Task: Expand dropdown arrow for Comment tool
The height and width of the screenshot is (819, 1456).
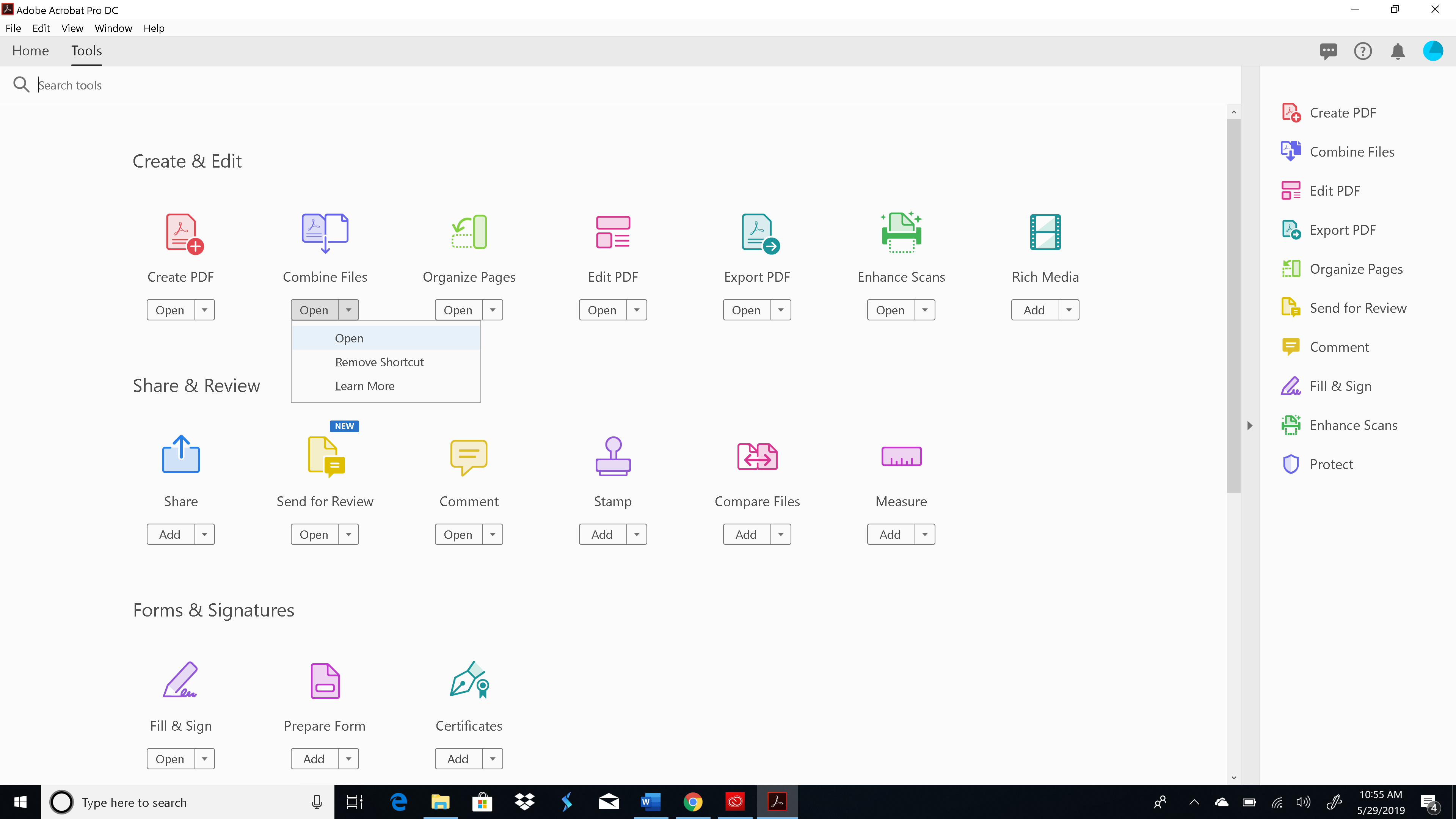Action: click(x=492, y=534)
